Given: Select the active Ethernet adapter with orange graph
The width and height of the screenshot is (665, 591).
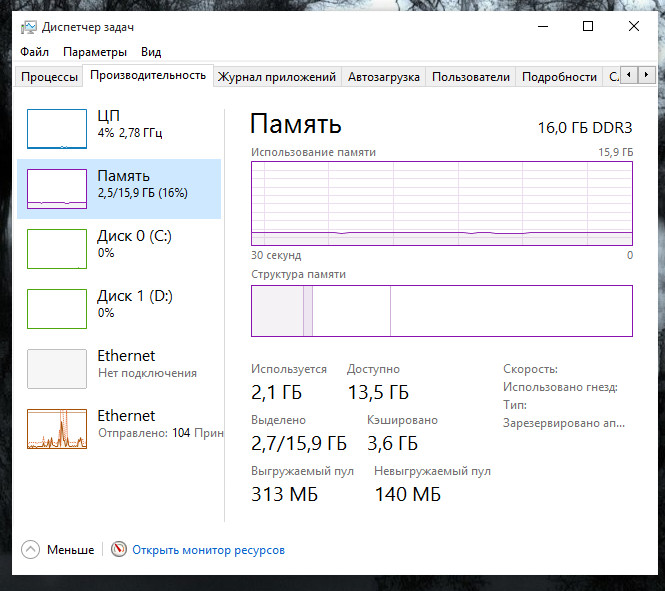Looking at the screenshot, I should 56,428.
